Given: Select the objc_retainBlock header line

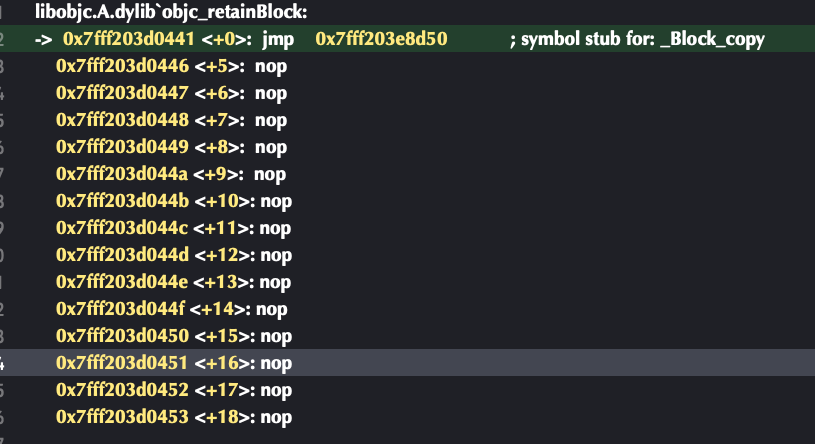Looking at the screenshot, I should pos(171,11).
